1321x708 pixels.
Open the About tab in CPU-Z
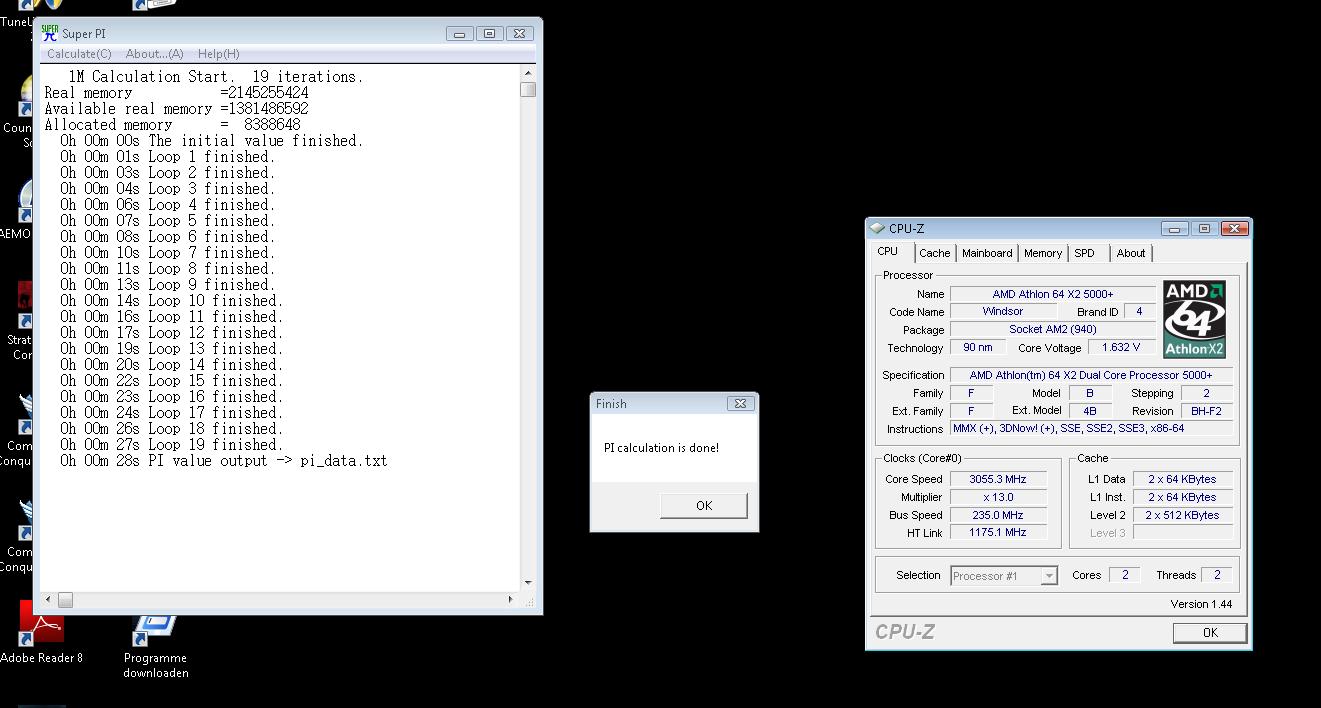pyautogui.click(x=1131, y=253)
